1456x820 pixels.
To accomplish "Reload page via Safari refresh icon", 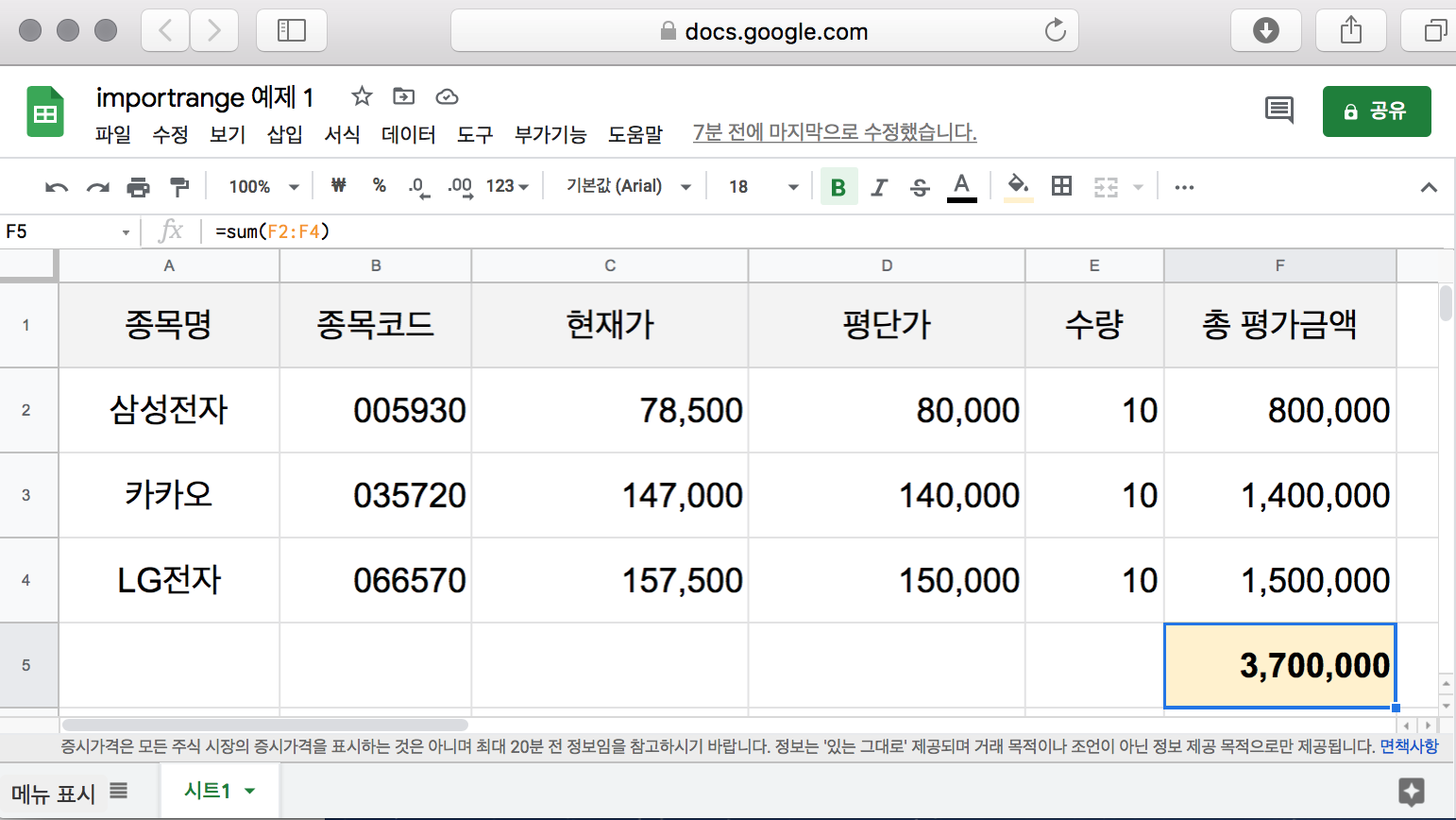I will (1055, 31).
